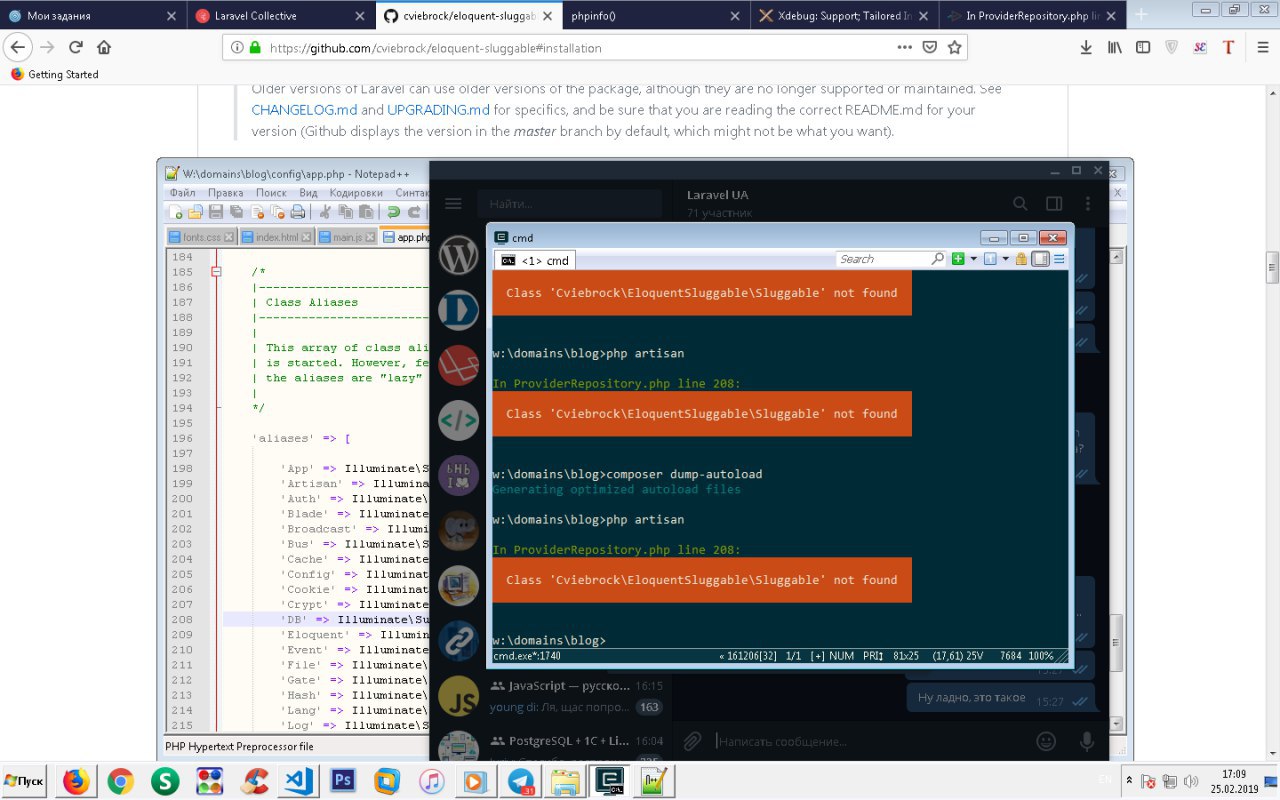This screenshot has height=800, width=1280.
Task: Click the Telegram Найти search field
Action: (569, 203)
